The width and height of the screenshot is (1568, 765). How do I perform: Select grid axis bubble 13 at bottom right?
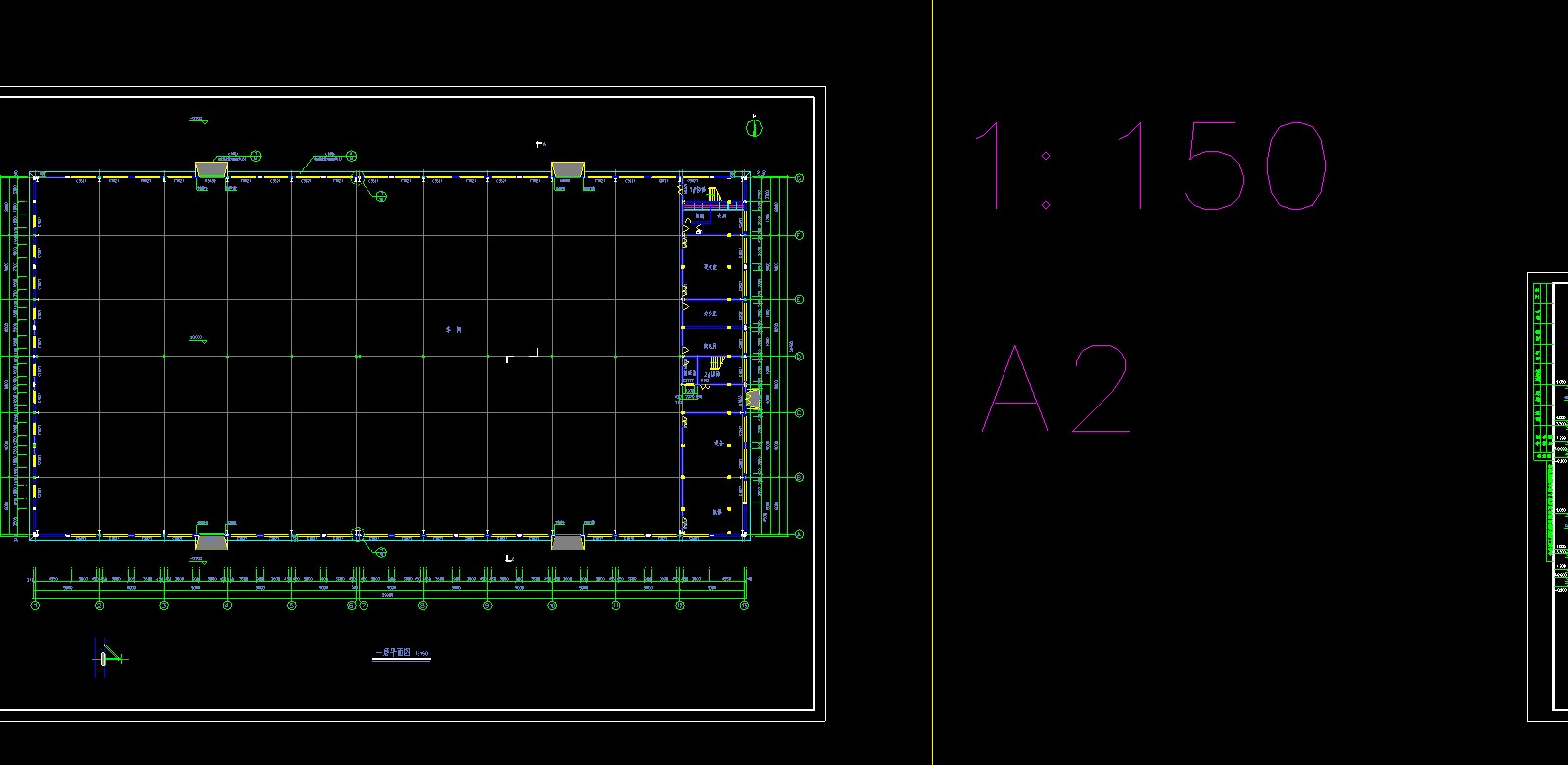click(744, 606)
